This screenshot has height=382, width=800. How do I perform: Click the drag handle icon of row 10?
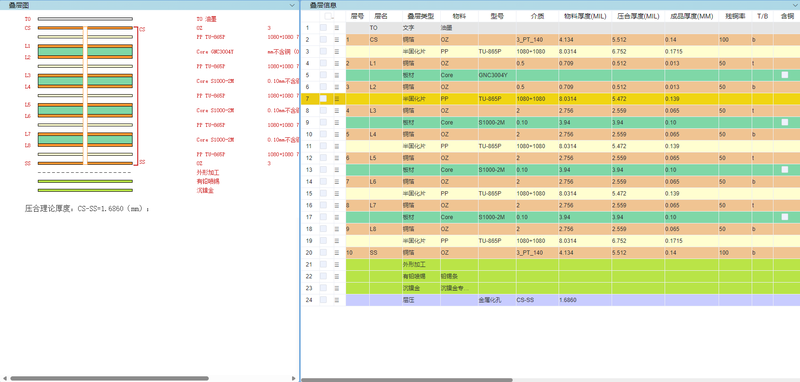coord(337,135)
